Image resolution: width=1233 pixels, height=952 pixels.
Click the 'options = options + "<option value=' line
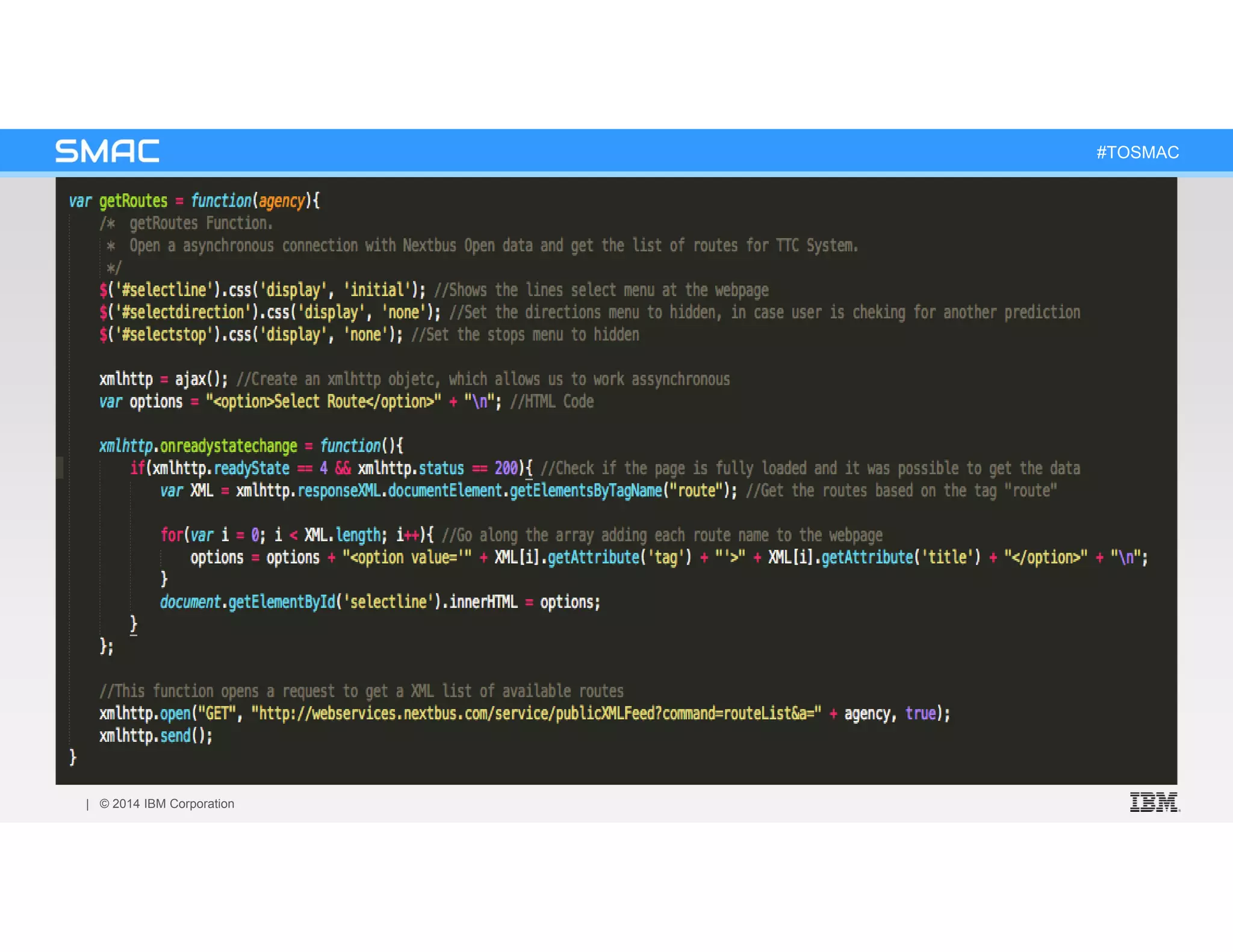point(669,557)
